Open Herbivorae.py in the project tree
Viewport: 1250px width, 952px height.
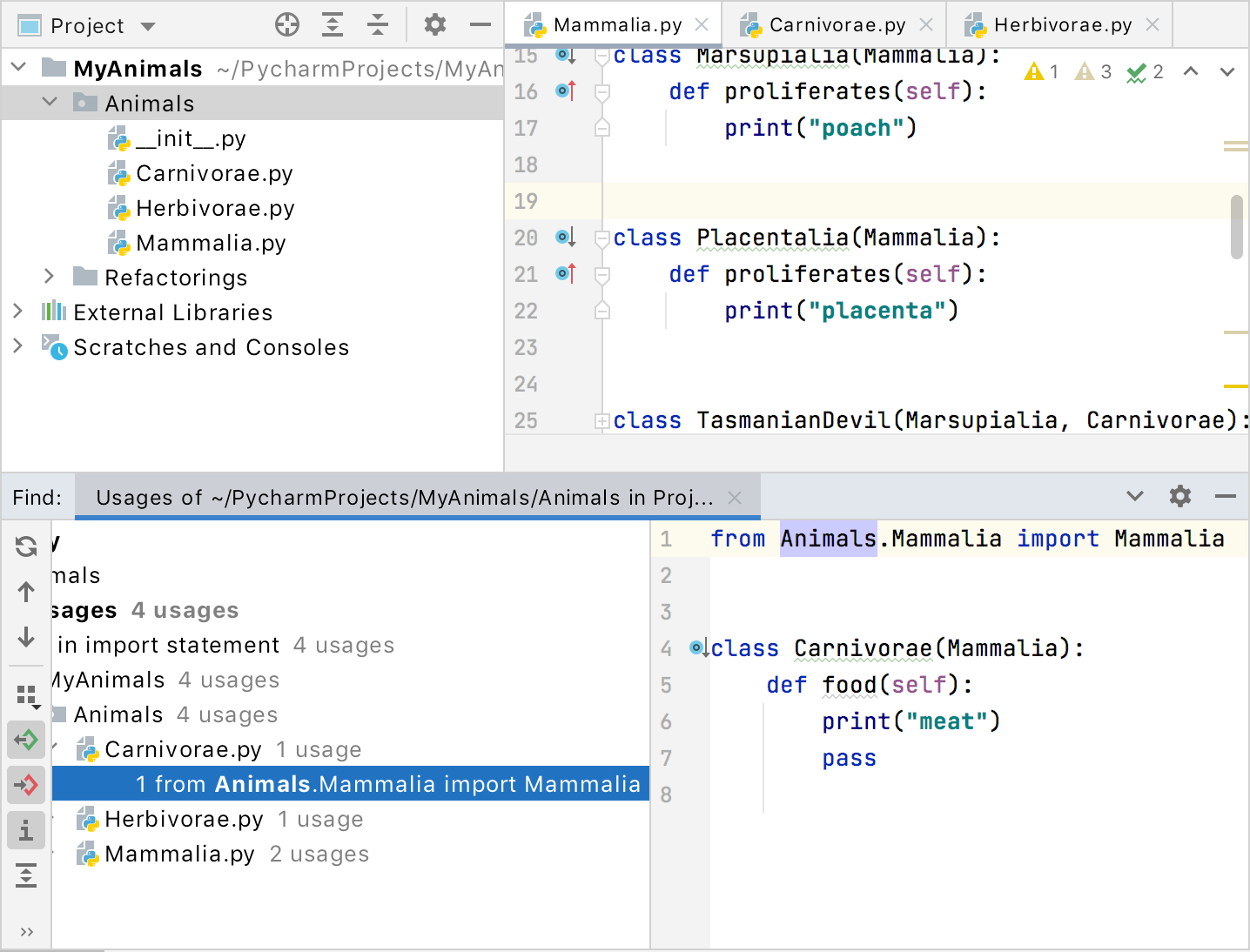(214, 208)
